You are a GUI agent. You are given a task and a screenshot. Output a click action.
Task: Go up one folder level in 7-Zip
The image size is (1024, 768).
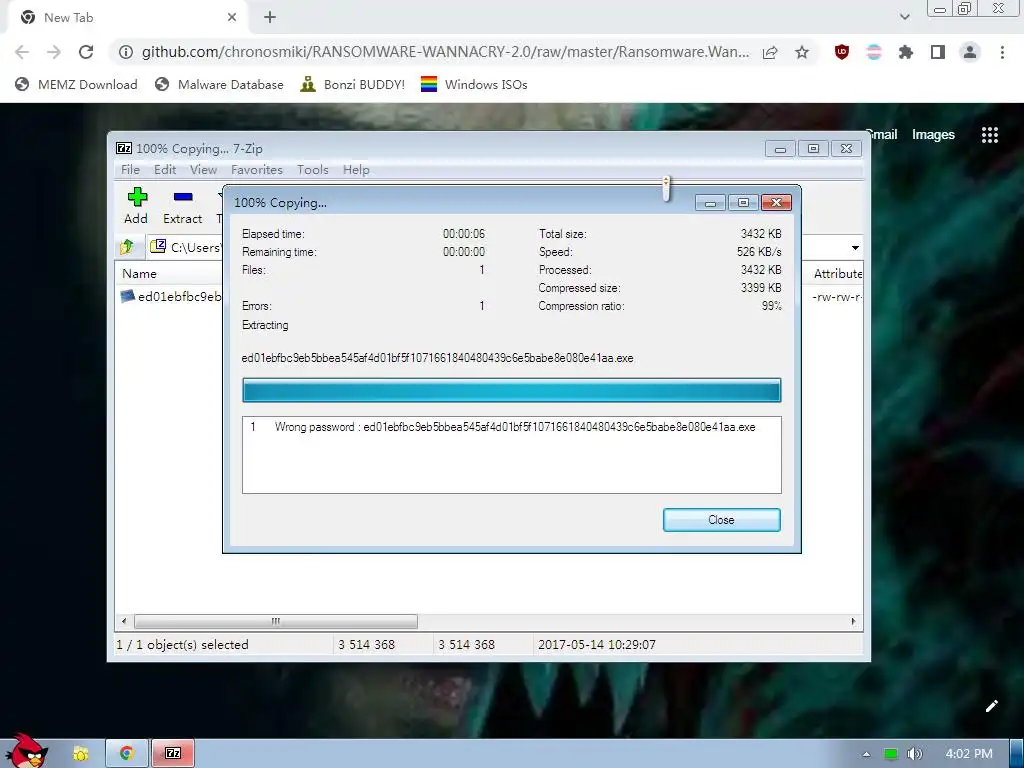pos(127,247)
